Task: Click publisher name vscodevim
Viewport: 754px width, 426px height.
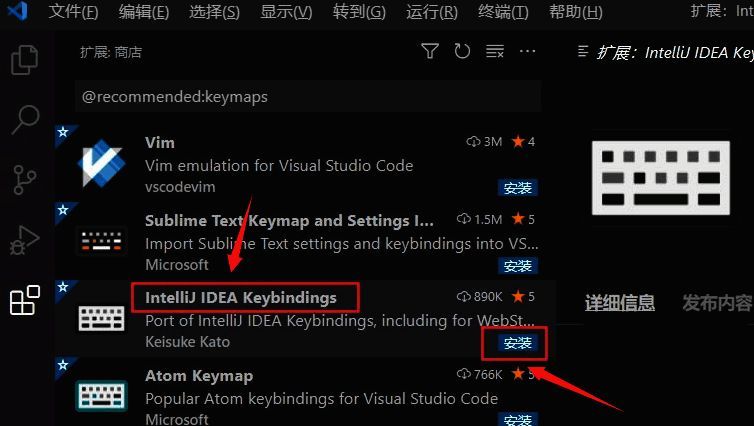Action: (x=180, y=187)
